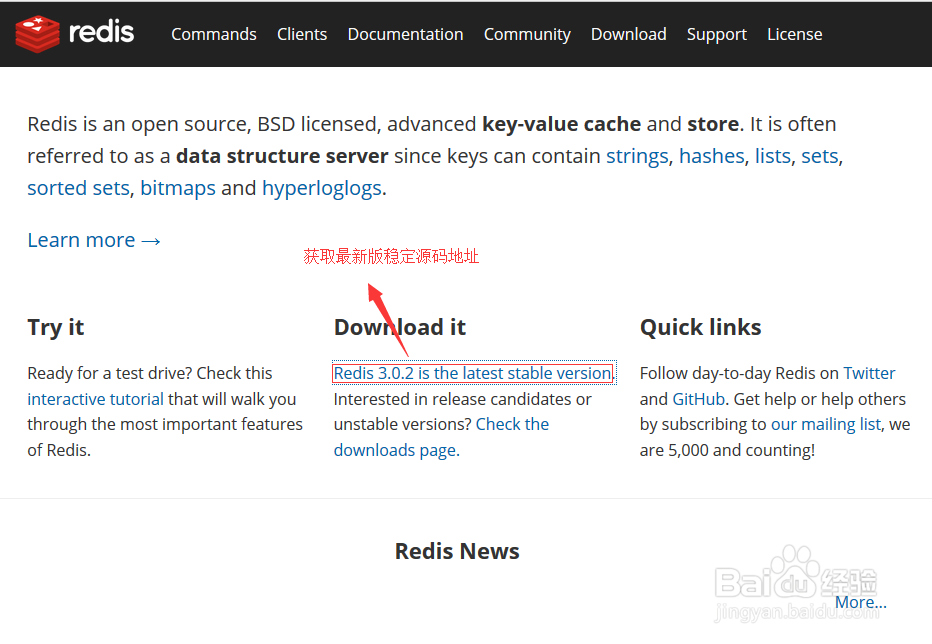Open the Community nav link
The width and height of the screenshot is (932, 644).
[527, 35]
